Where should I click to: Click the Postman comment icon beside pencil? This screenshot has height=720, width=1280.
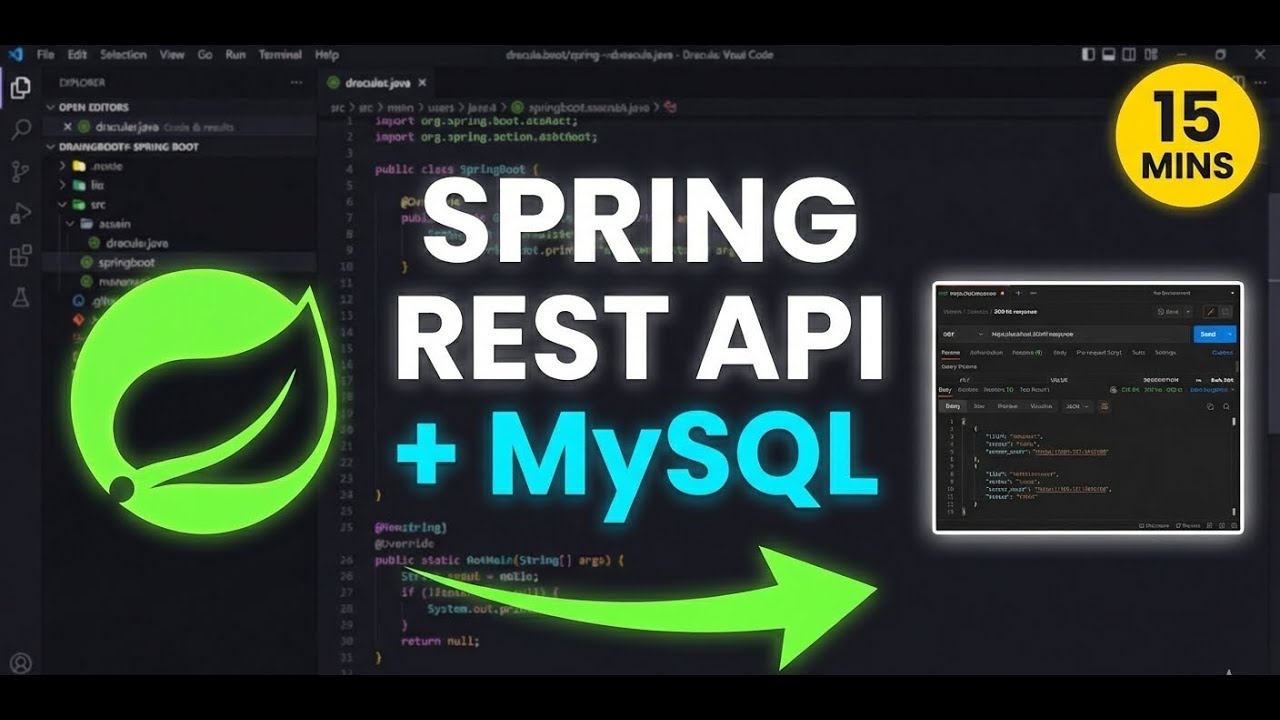[1226, 313]
